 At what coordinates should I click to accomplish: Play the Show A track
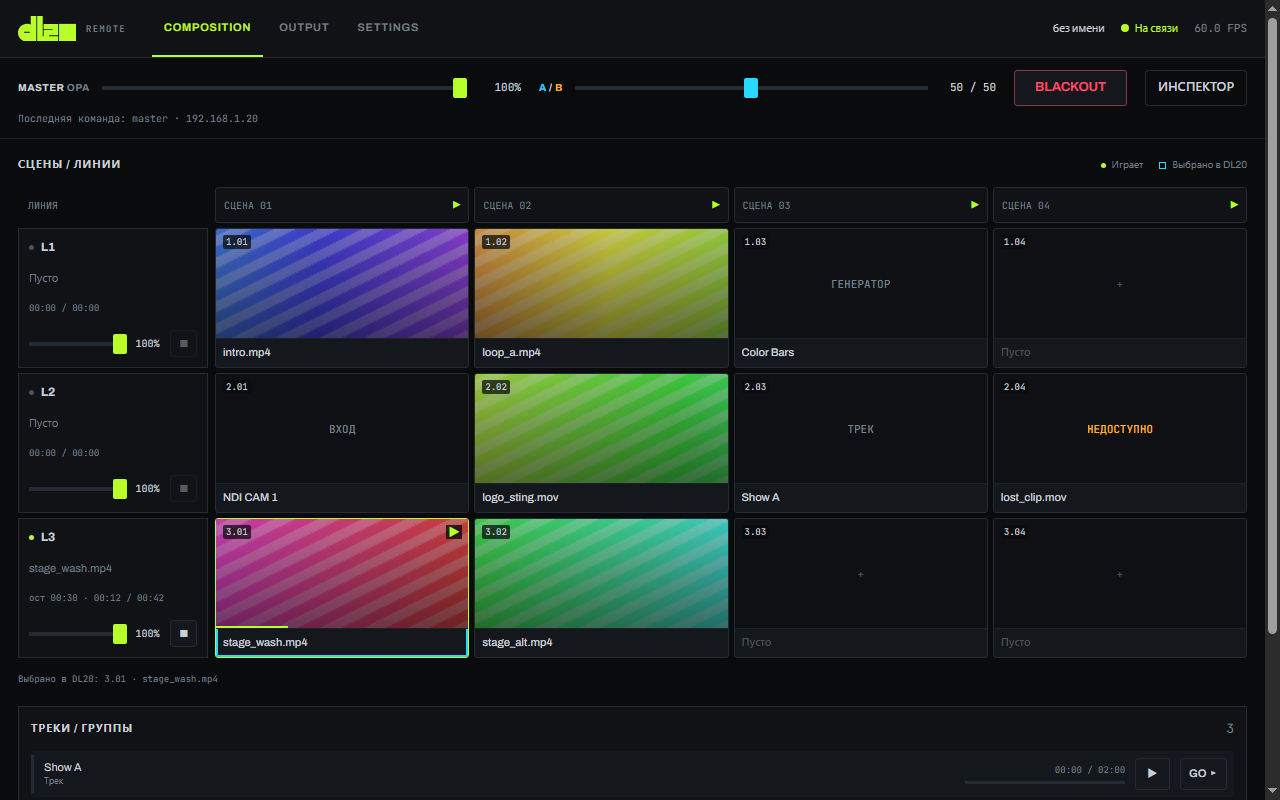click(x=1152, y=773)
